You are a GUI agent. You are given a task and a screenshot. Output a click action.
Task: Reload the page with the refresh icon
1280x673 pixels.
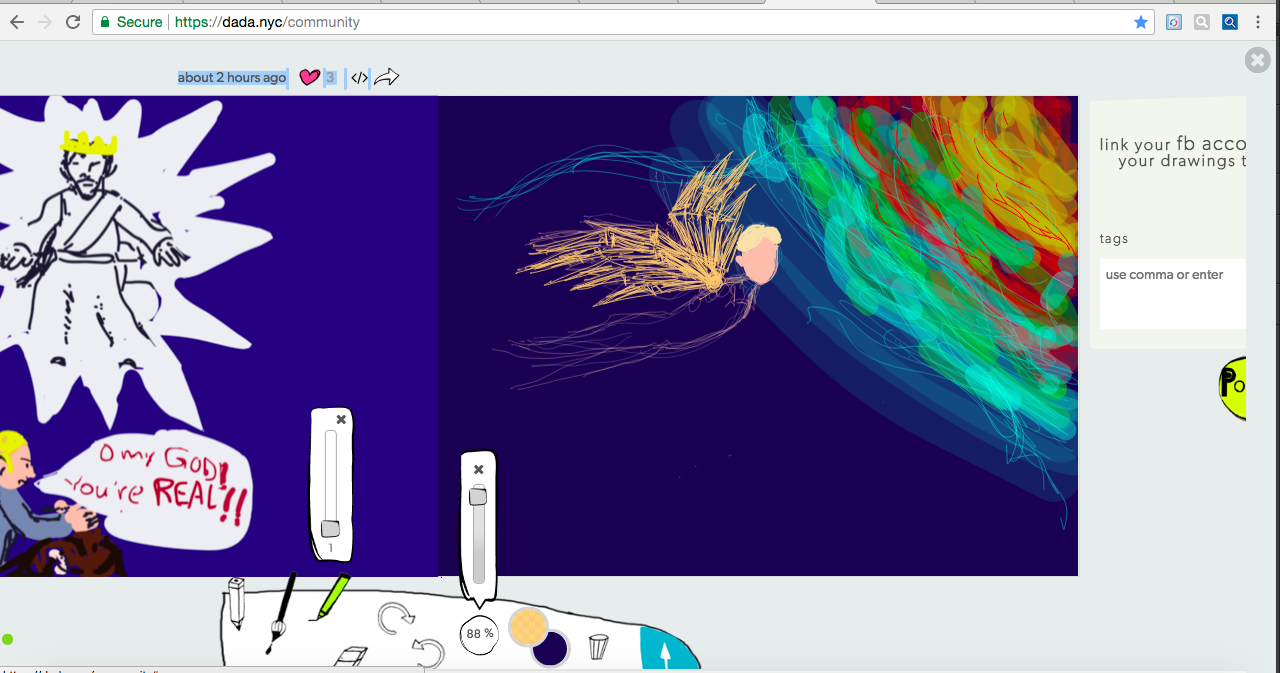click(73, 22)
